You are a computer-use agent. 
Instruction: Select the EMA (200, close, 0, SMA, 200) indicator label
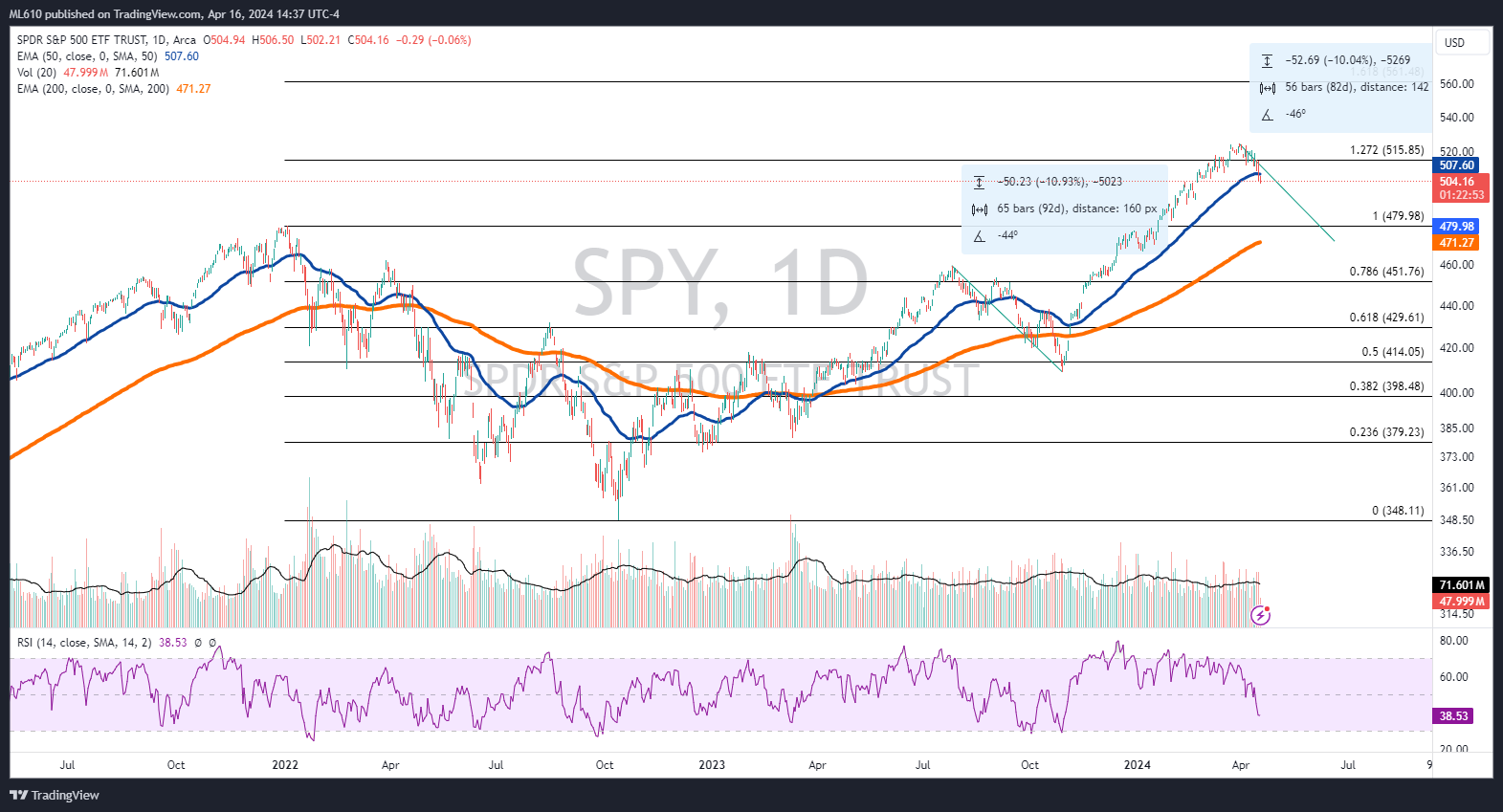point(93,89)
